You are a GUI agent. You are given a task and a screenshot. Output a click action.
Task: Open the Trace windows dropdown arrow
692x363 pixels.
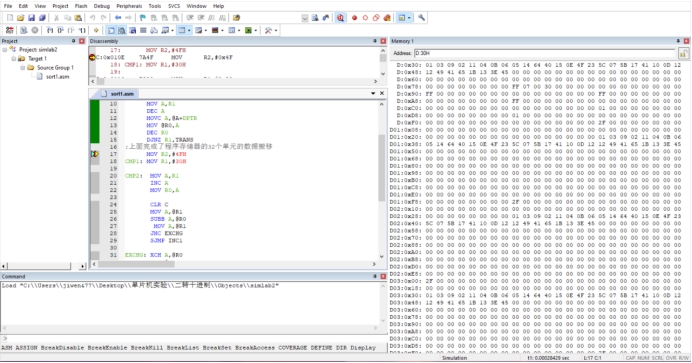click(x=239, y=30)
